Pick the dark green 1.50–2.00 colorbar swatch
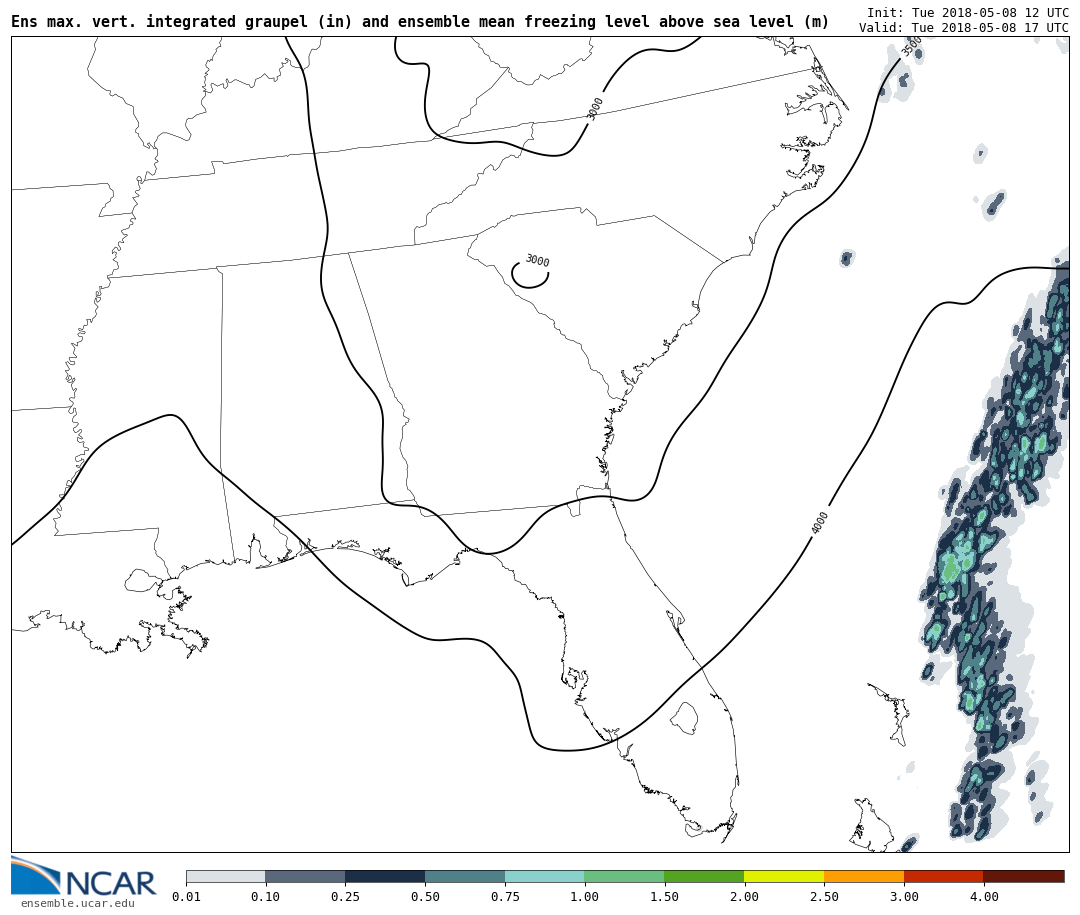The image size is (1080, 915). point(704,876)
